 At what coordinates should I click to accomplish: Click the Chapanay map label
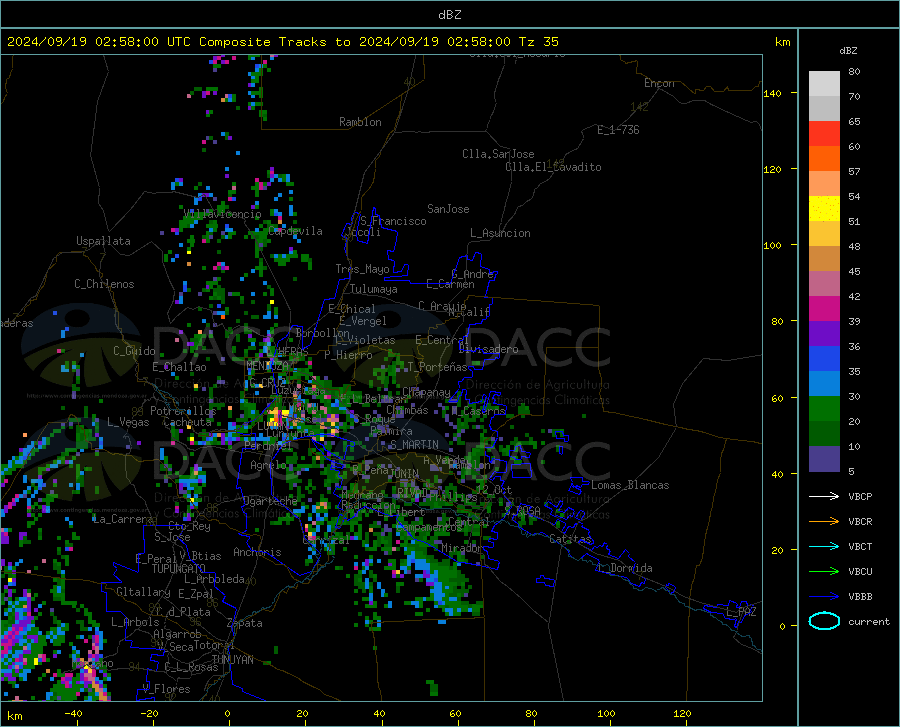coord(426,392)
